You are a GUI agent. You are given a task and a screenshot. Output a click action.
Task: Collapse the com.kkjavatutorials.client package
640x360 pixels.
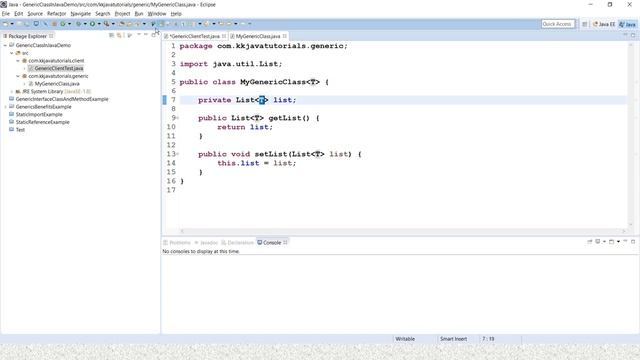pos(18,61)
